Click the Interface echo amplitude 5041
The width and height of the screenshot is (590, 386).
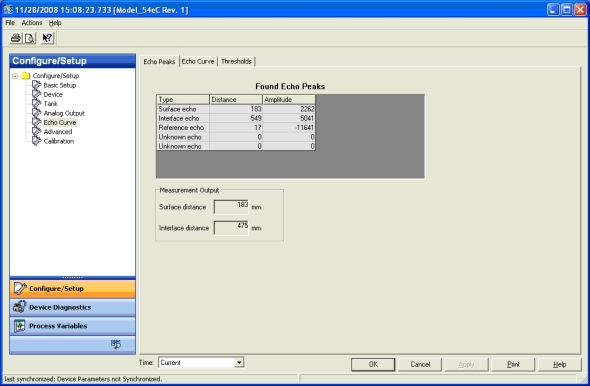click(x=289, y=119)
